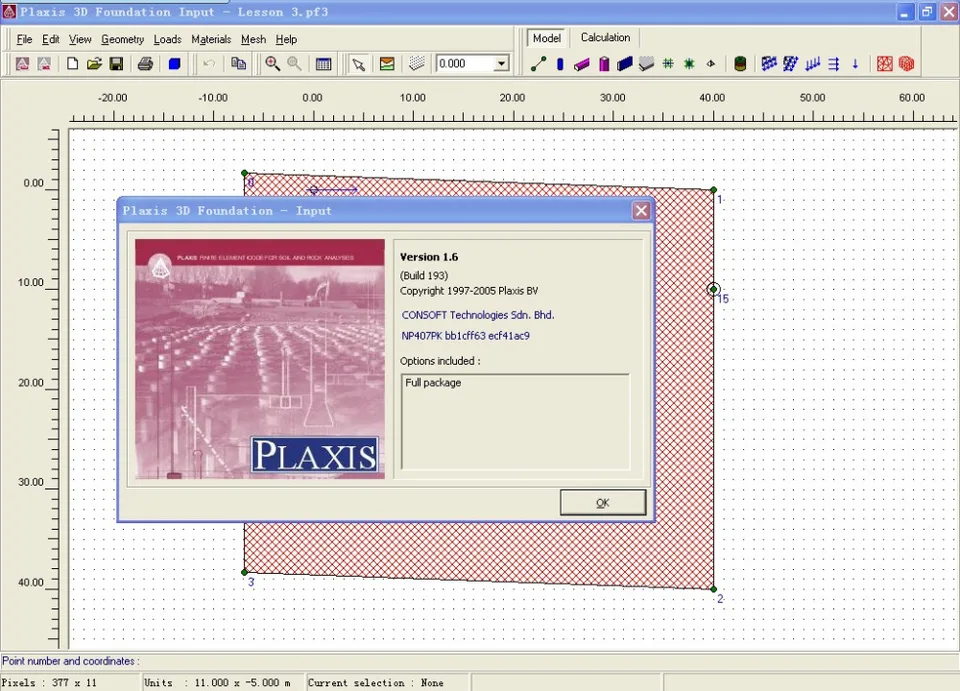This screenshot has width=960, height=691.
Task: Click the 'Pixels : 377 x 11' status entry
Action: tap(49, 682)
